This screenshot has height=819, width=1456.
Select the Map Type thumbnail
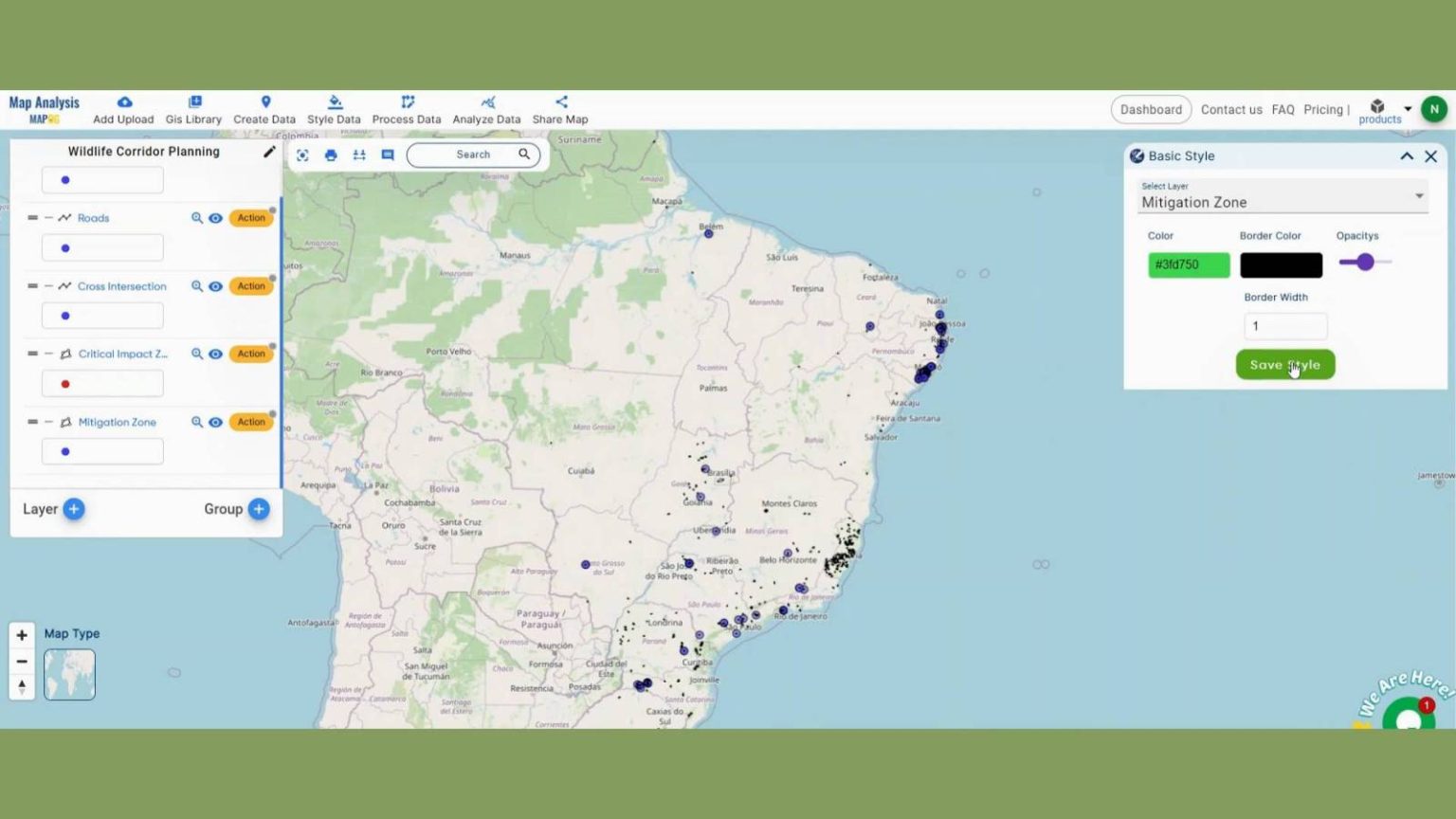69,674
